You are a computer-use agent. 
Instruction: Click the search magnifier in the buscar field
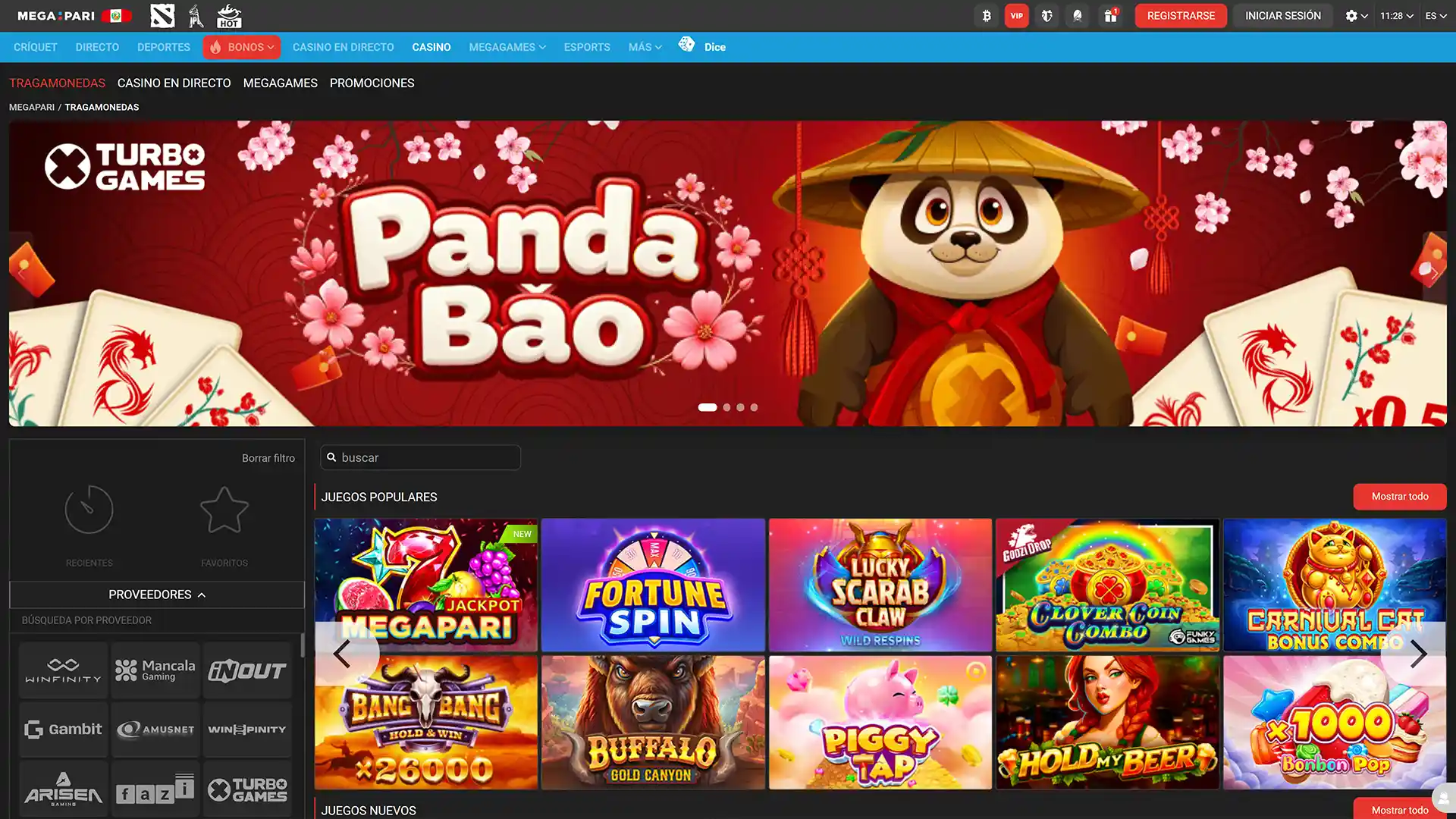(331, 457)
